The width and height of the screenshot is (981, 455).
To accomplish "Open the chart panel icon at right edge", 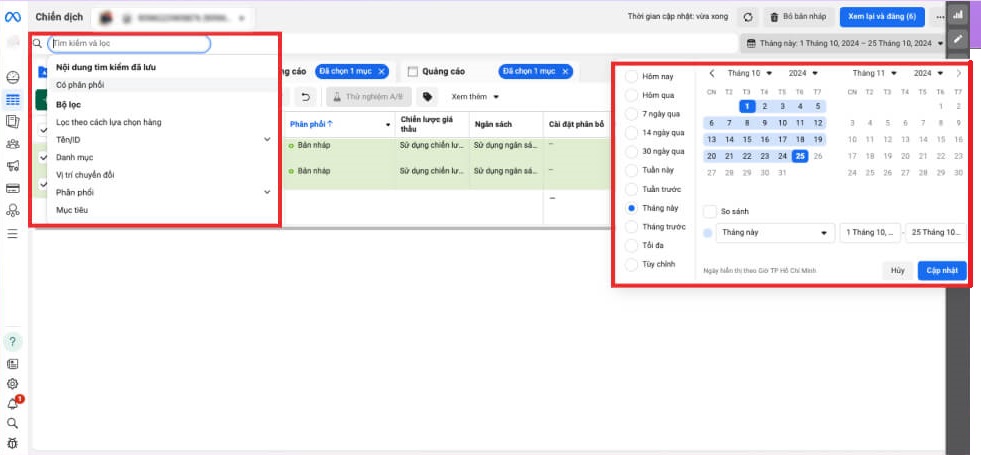I will pyautogui.click(x=959, y=15).
